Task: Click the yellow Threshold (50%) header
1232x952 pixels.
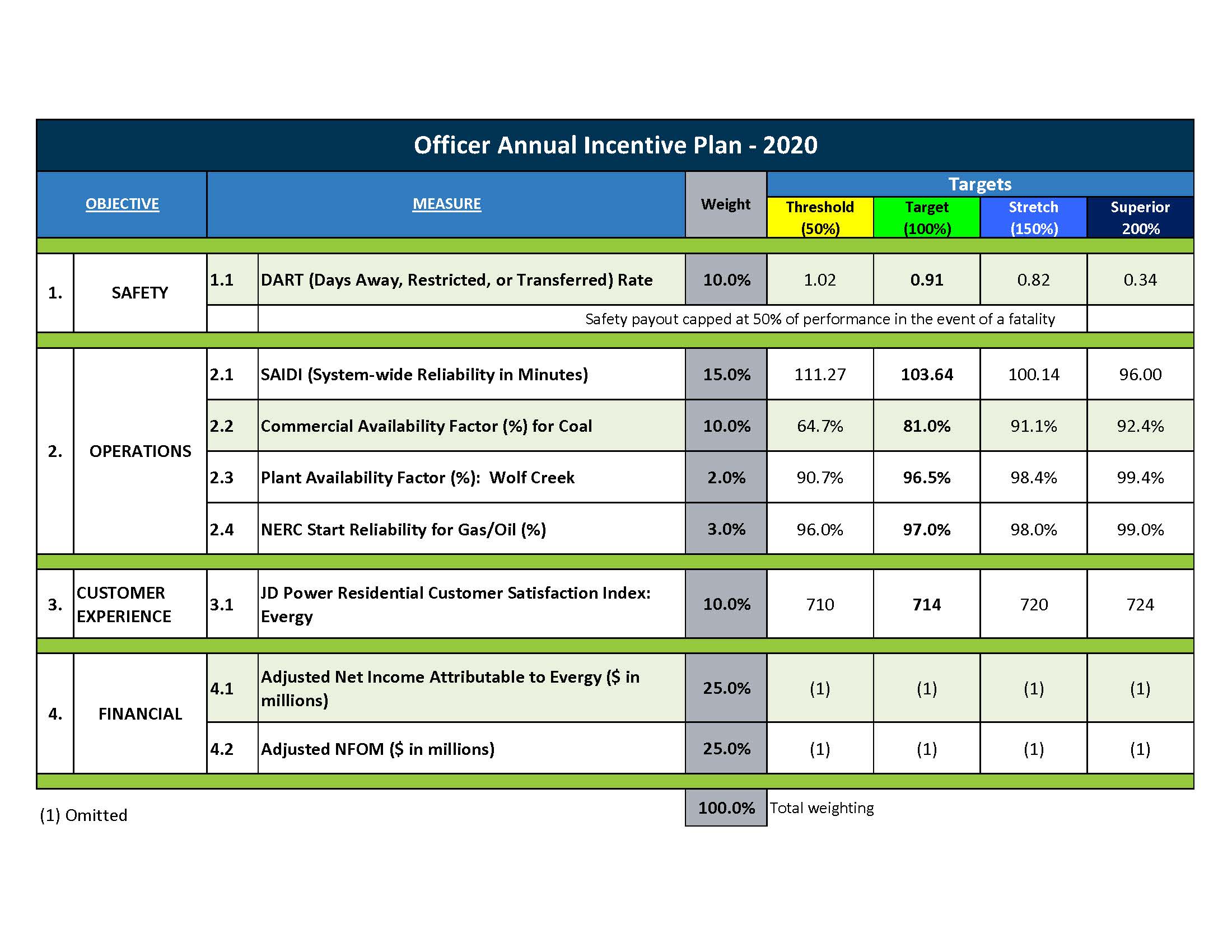Action: click(820, 217)
